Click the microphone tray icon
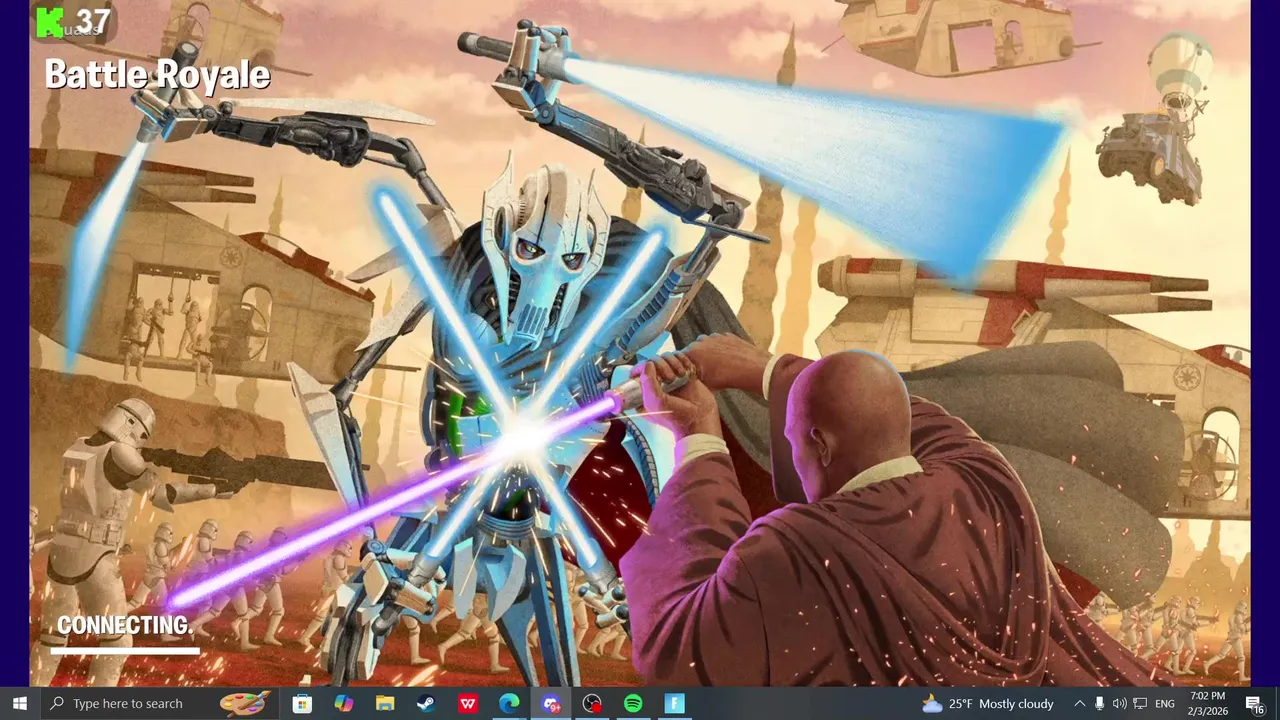Image resolution: width=1280 pixels, height=720 pixels. (1100, 704)
